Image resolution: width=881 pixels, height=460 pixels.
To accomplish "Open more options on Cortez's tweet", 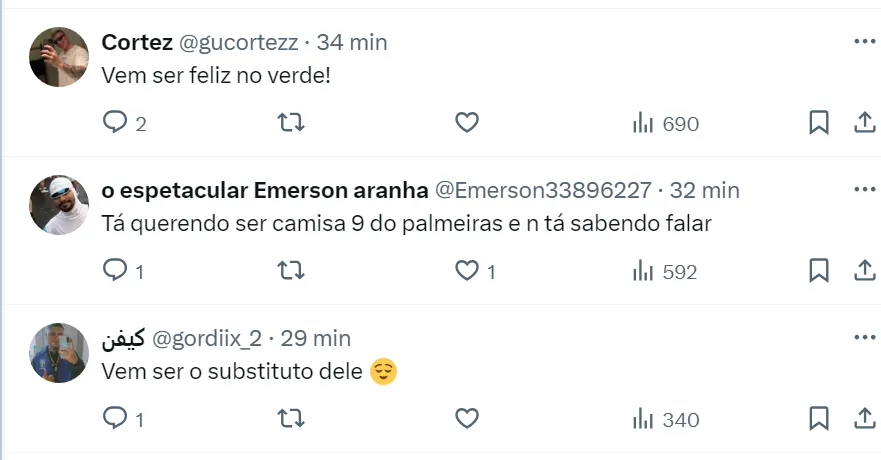I will tap(864, 42).
